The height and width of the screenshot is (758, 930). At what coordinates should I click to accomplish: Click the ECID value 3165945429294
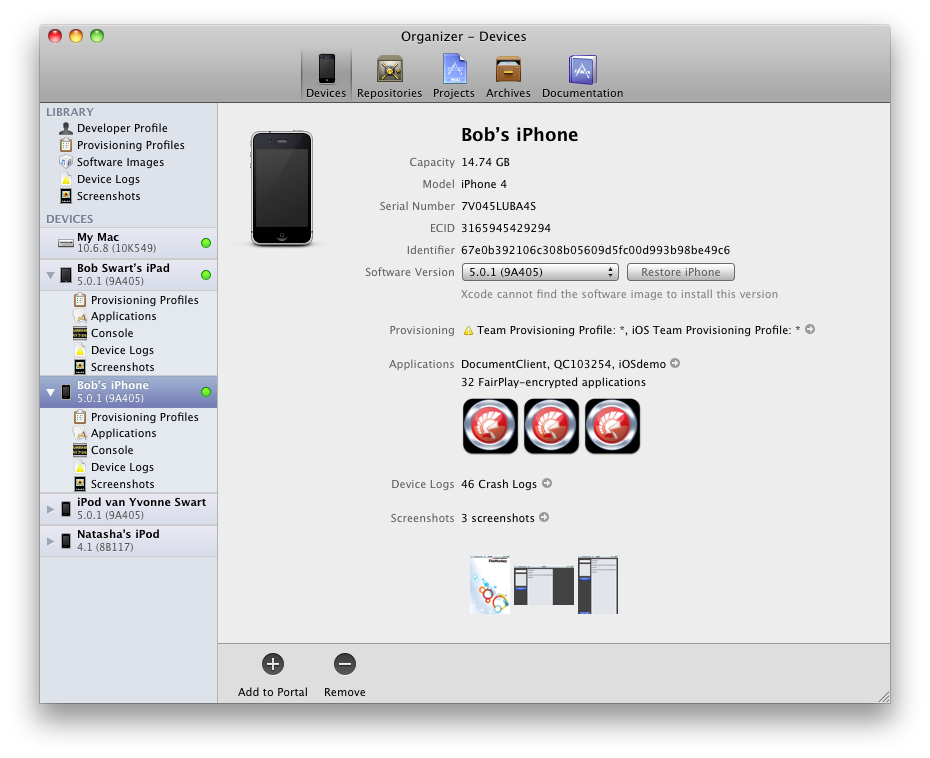506,228
